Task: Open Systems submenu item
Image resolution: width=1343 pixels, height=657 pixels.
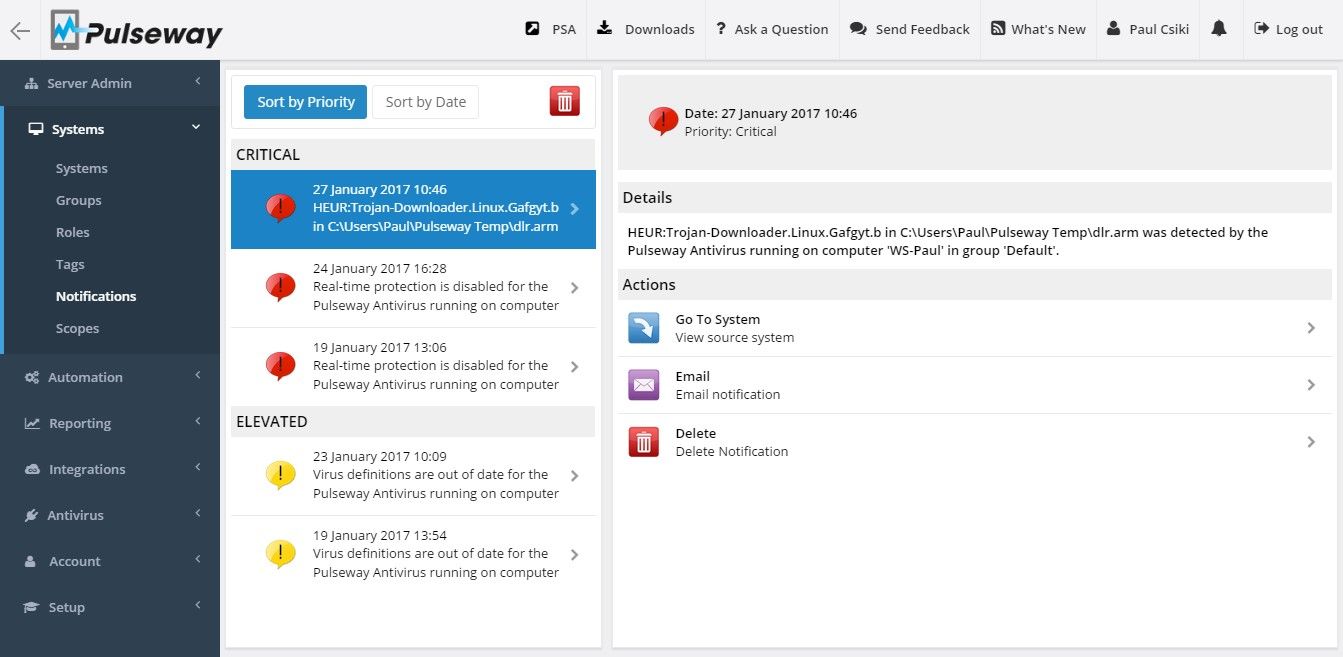Action: pos(82,168)
